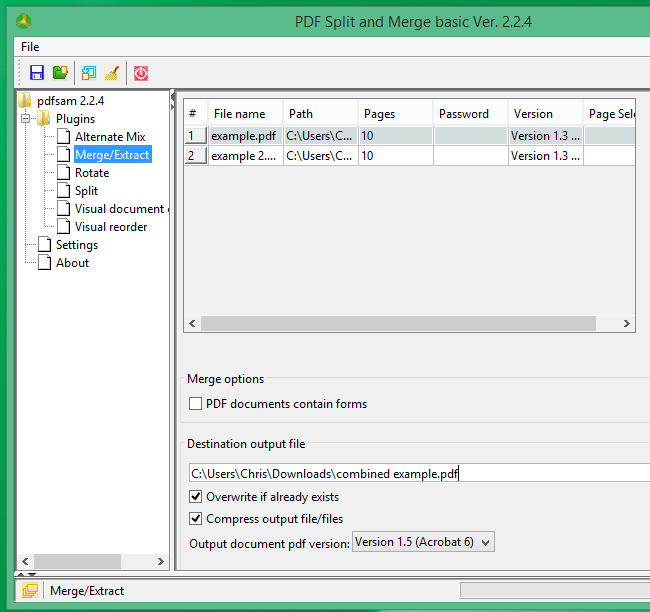Click the Save environment toolbar icon
650x612 pixels.
[37, 72]
